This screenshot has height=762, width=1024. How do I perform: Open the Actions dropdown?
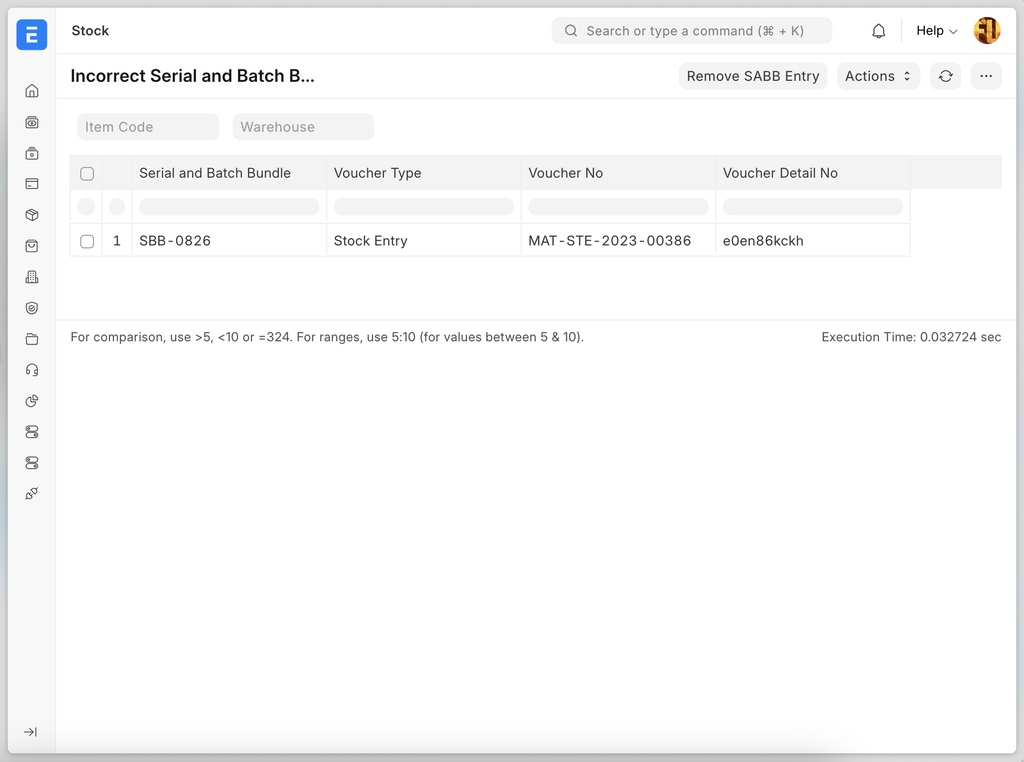pyautogui.click(x=878, y=75)
